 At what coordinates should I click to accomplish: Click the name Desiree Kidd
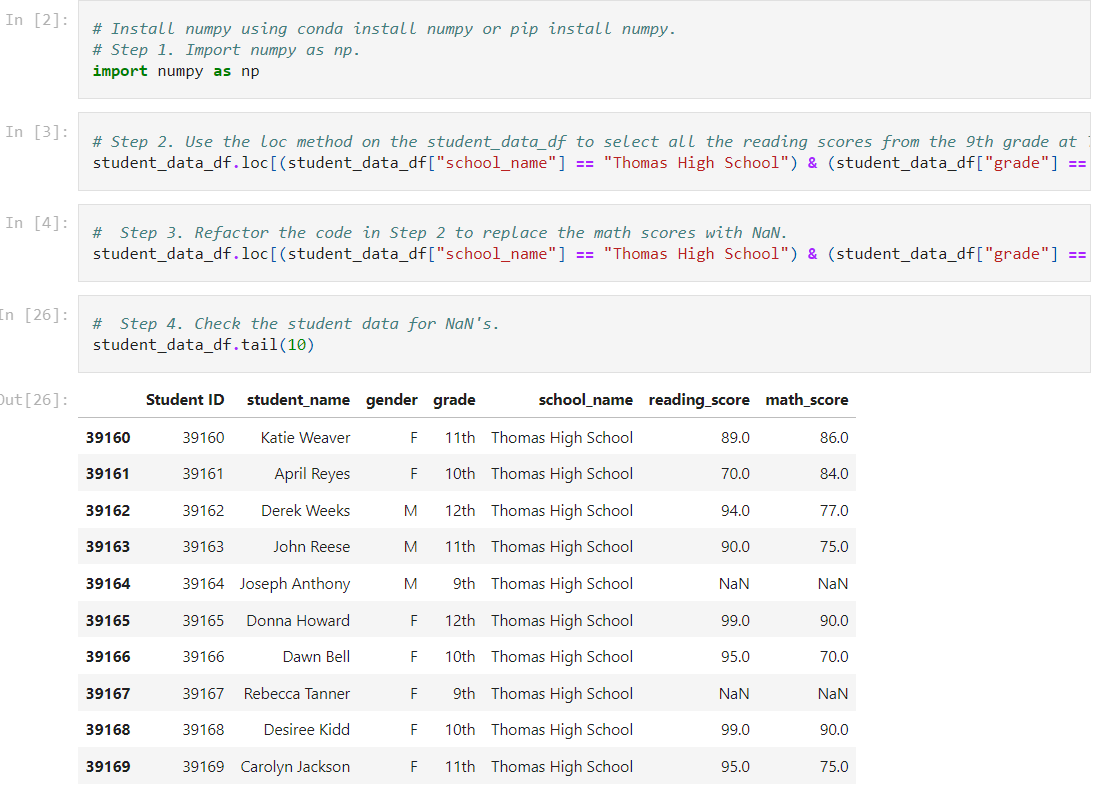tap(307, 730)
